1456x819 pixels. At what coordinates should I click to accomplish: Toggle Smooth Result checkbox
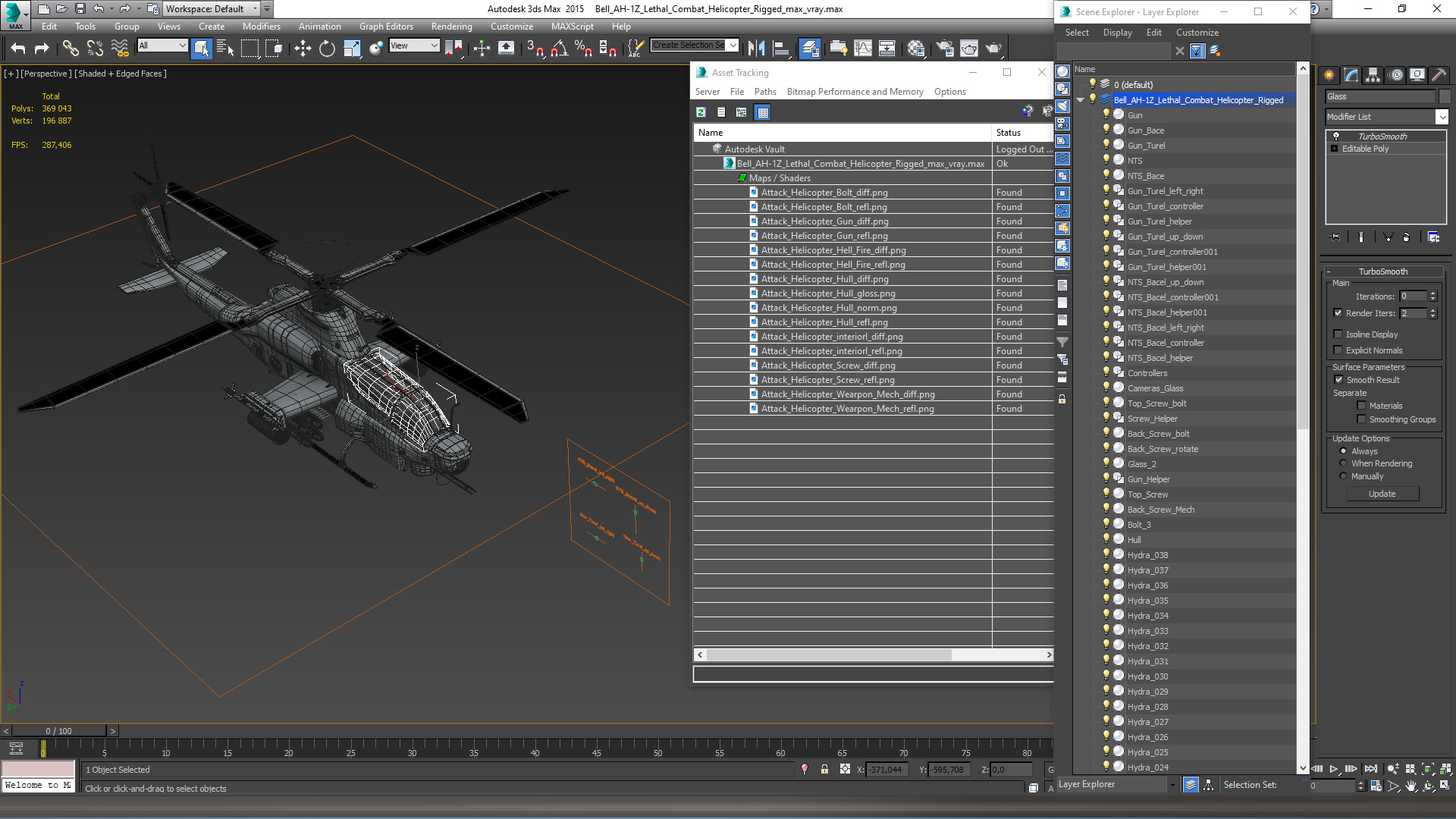pyautogui.click(x=1338, y=380)
